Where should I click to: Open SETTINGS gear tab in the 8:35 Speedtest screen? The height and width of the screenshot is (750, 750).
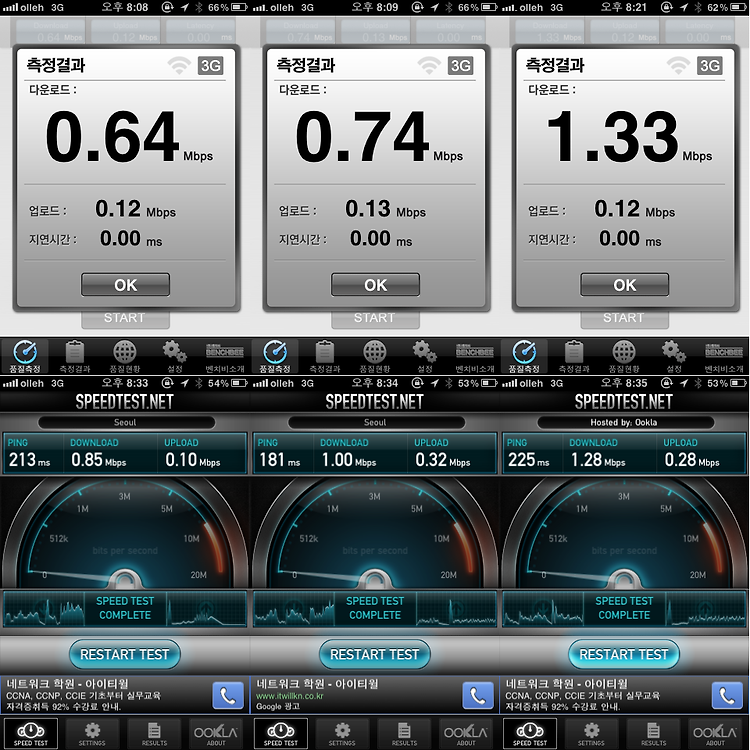(x=591, y=733)
